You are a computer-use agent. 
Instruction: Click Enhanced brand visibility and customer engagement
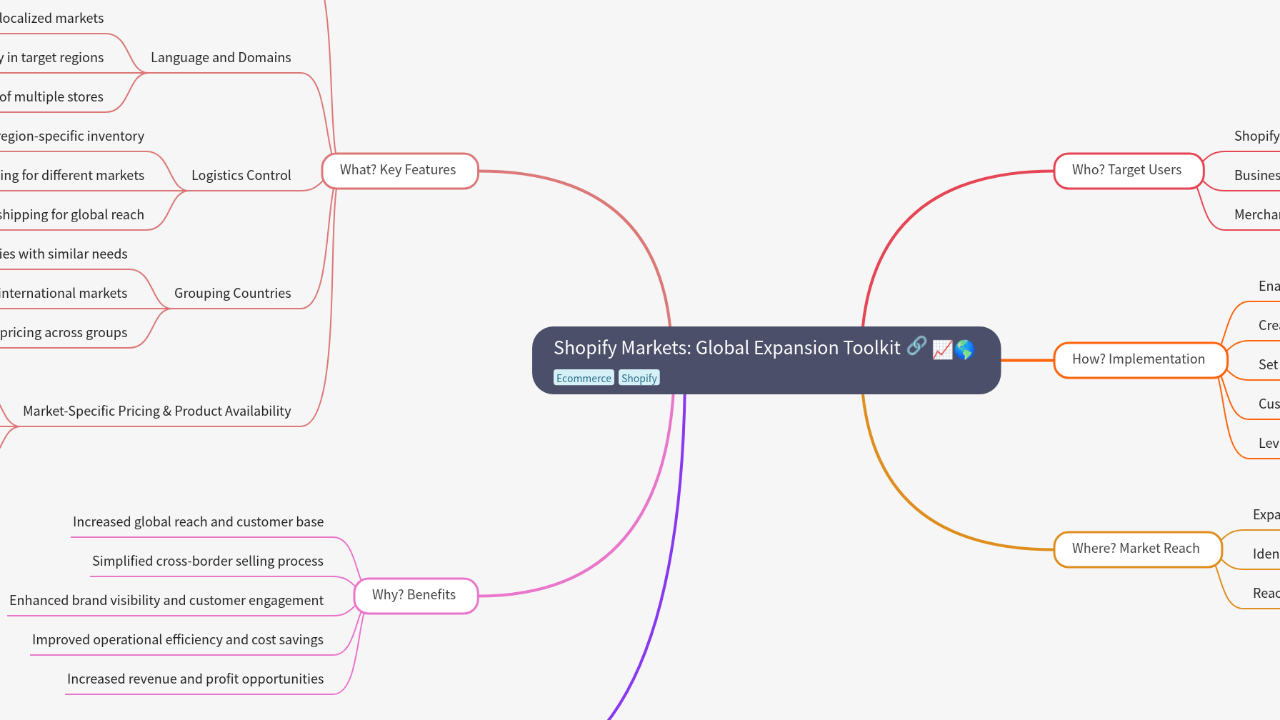(166, 600)
